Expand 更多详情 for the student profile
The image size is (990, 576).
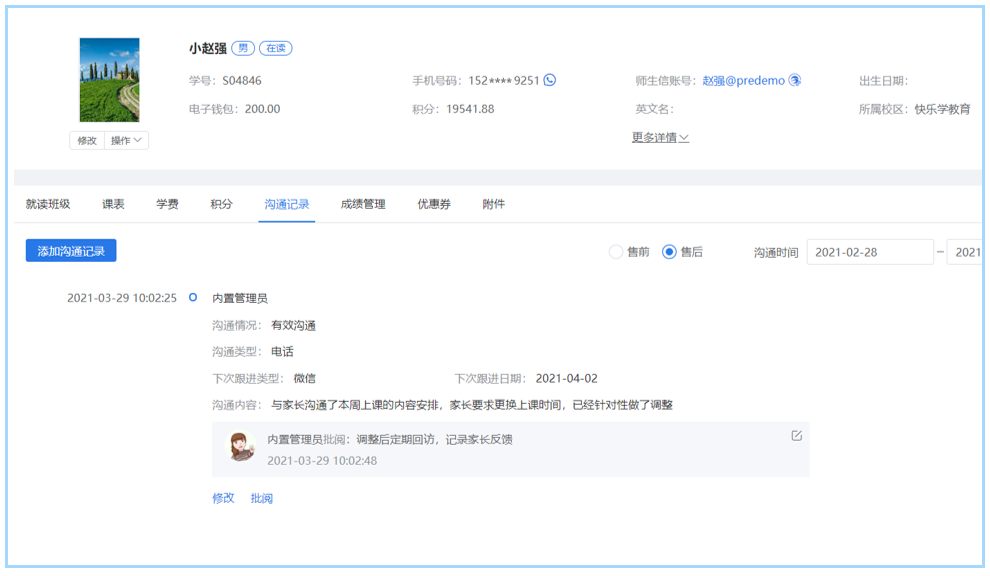[660, 138]
